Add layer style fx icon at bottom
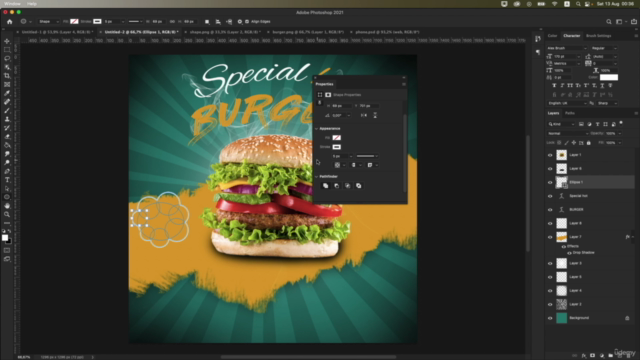This screenshot has height=360, width=640. coord(584,356)
